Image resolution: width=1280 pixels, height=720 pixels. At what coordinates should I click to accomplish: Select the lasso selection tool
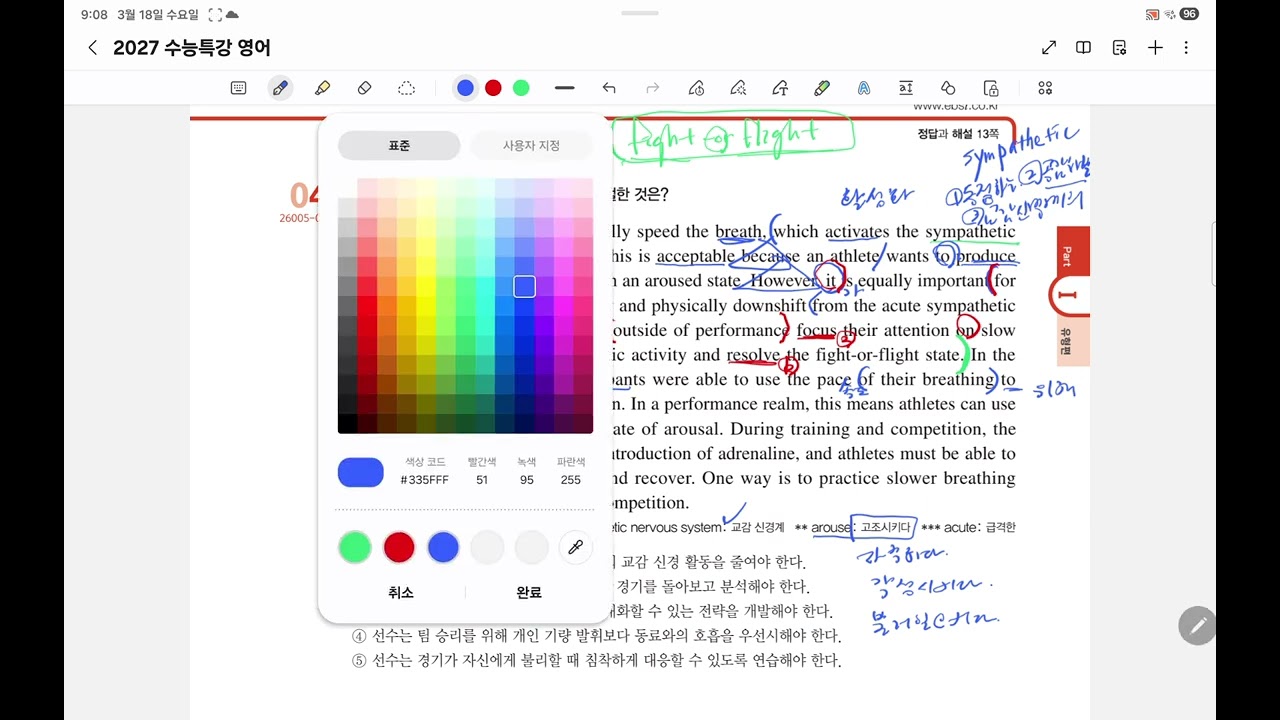point(406,88)
